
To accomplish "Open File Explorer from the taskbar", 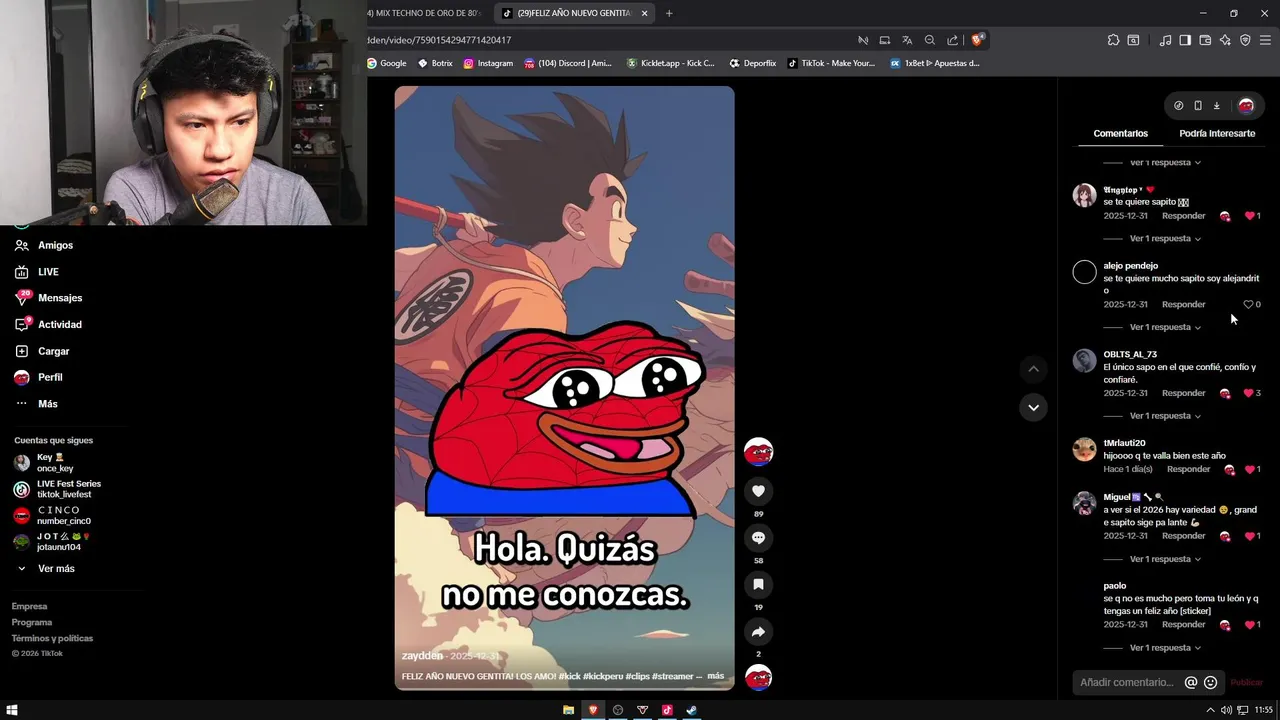I will (x=568, y=710).
